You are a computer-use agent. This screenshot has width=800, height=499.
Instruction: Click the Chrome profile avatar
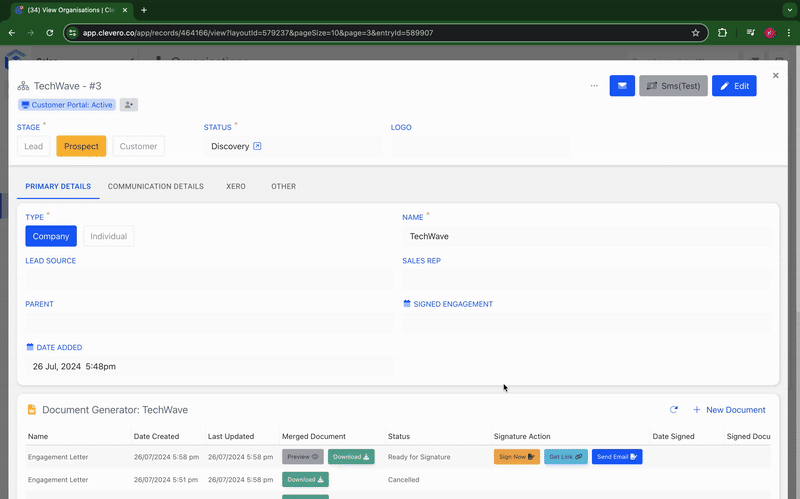coord(770,33)
